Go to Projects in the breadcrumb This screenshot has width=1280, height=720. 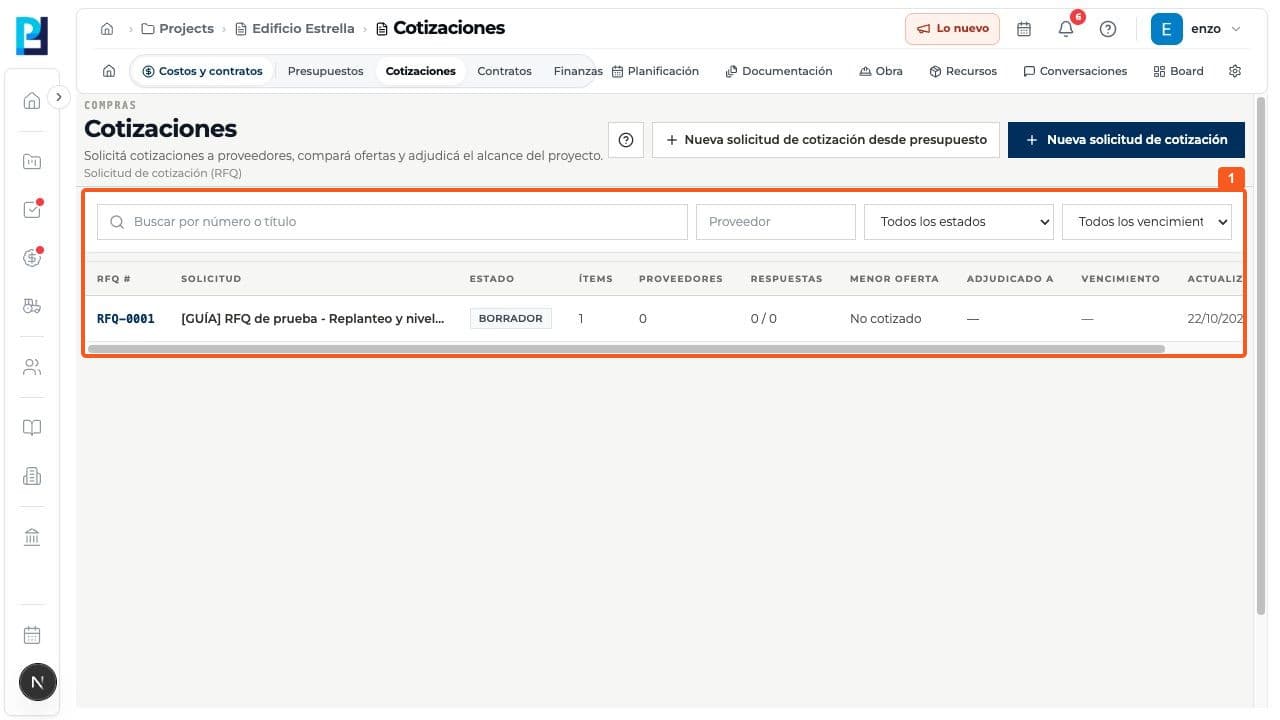point(177,29)
